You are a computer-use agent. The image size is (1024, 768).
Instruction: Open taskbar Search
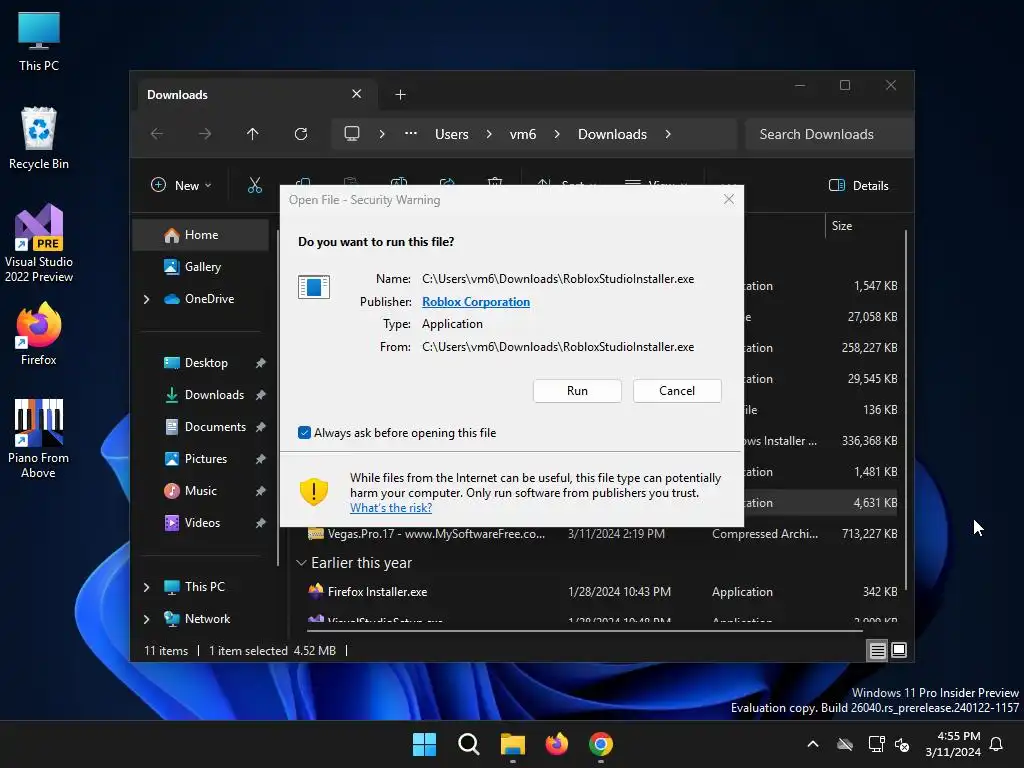click(x=468, y=744)
